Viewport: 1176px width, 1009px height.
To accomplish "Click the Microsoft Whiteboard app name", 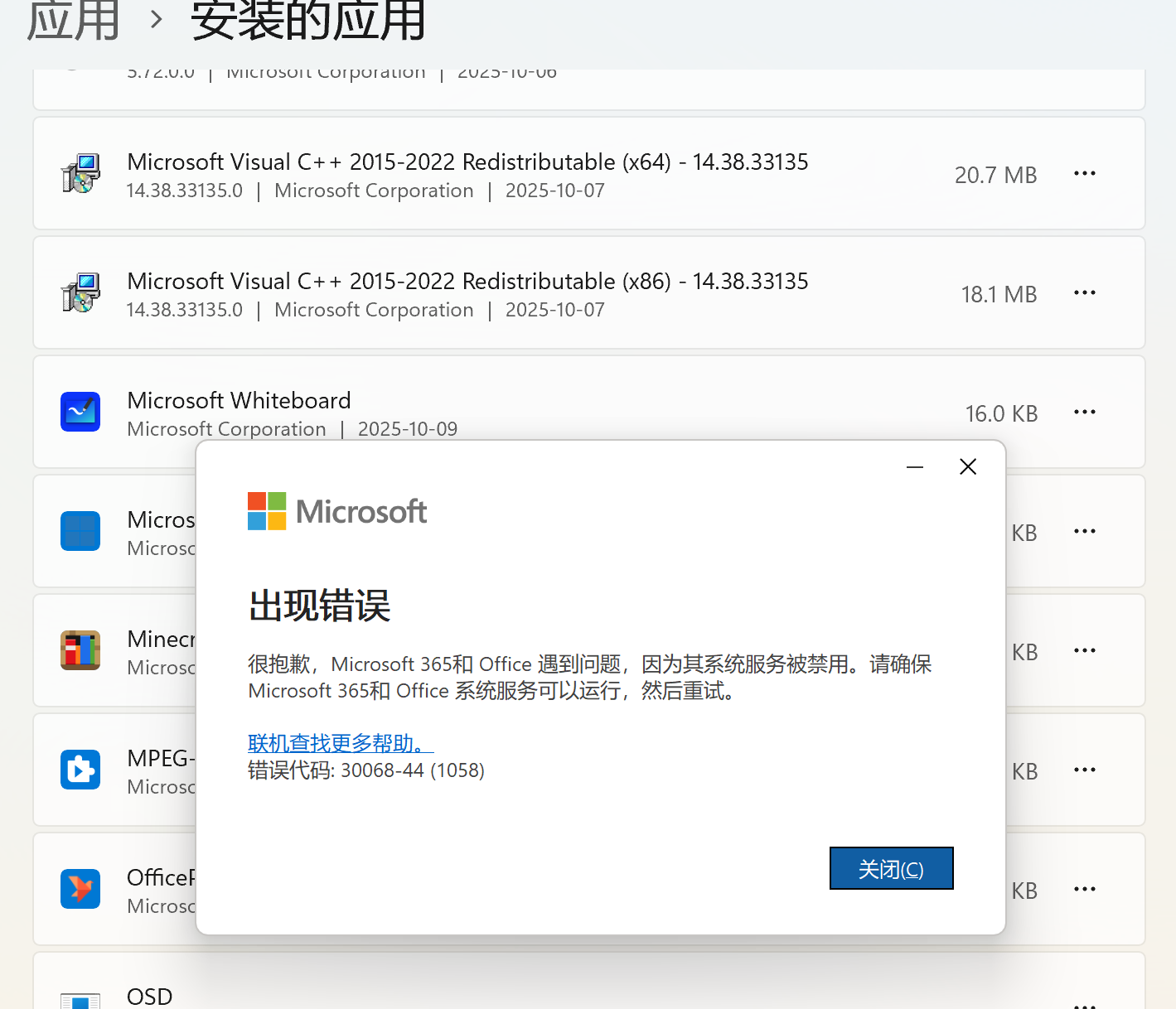I will 239,400.
